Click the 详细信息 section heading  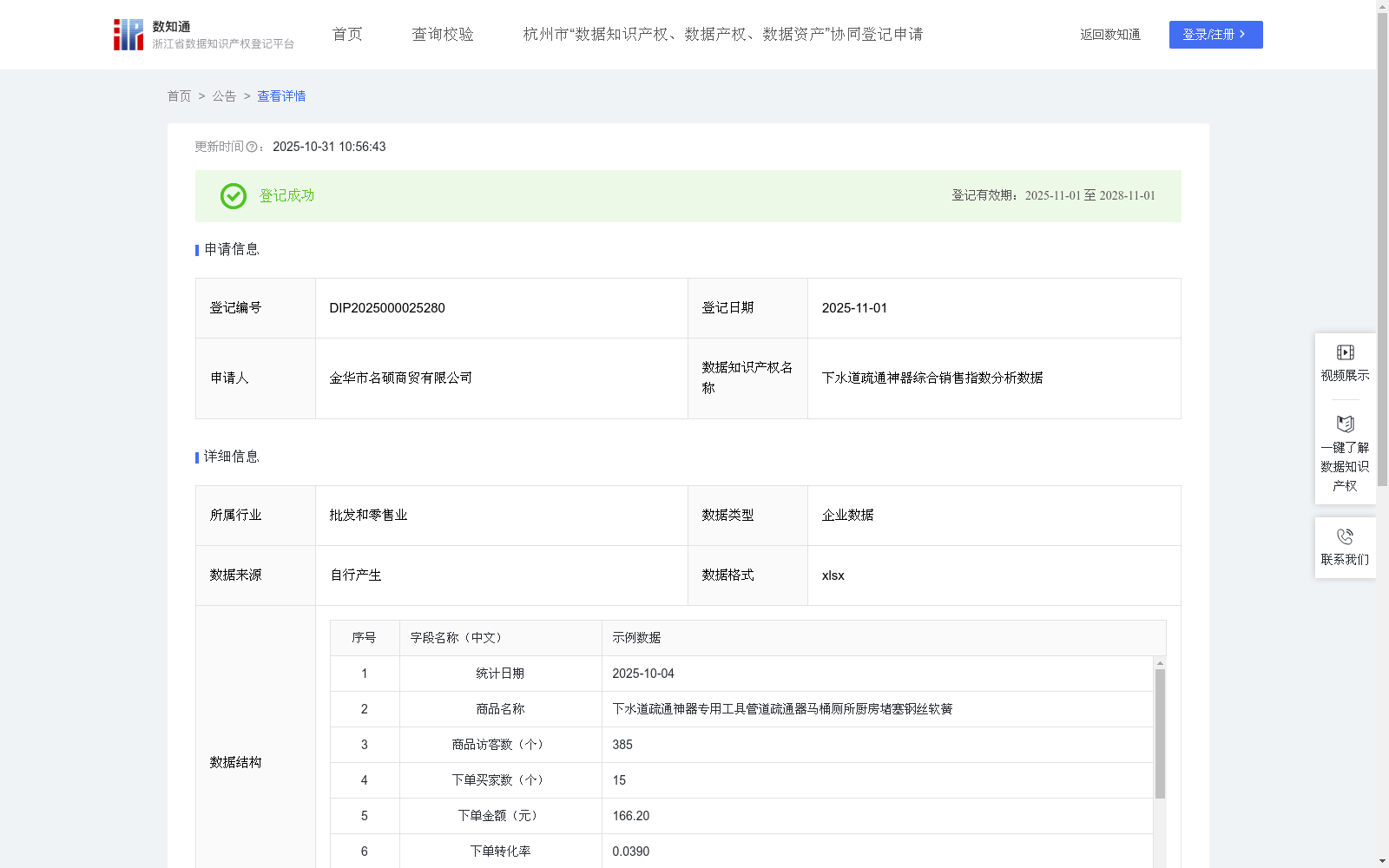pos(231,457)
